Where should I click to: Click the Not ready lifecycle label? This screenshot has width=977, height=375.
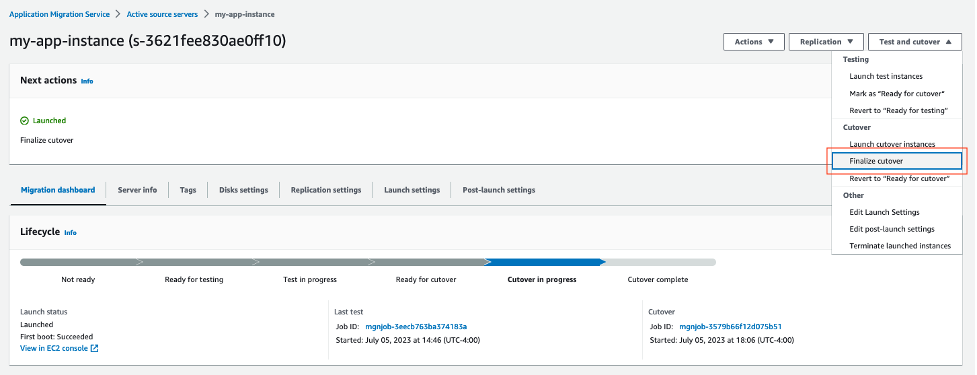click(x=78, y=280)
